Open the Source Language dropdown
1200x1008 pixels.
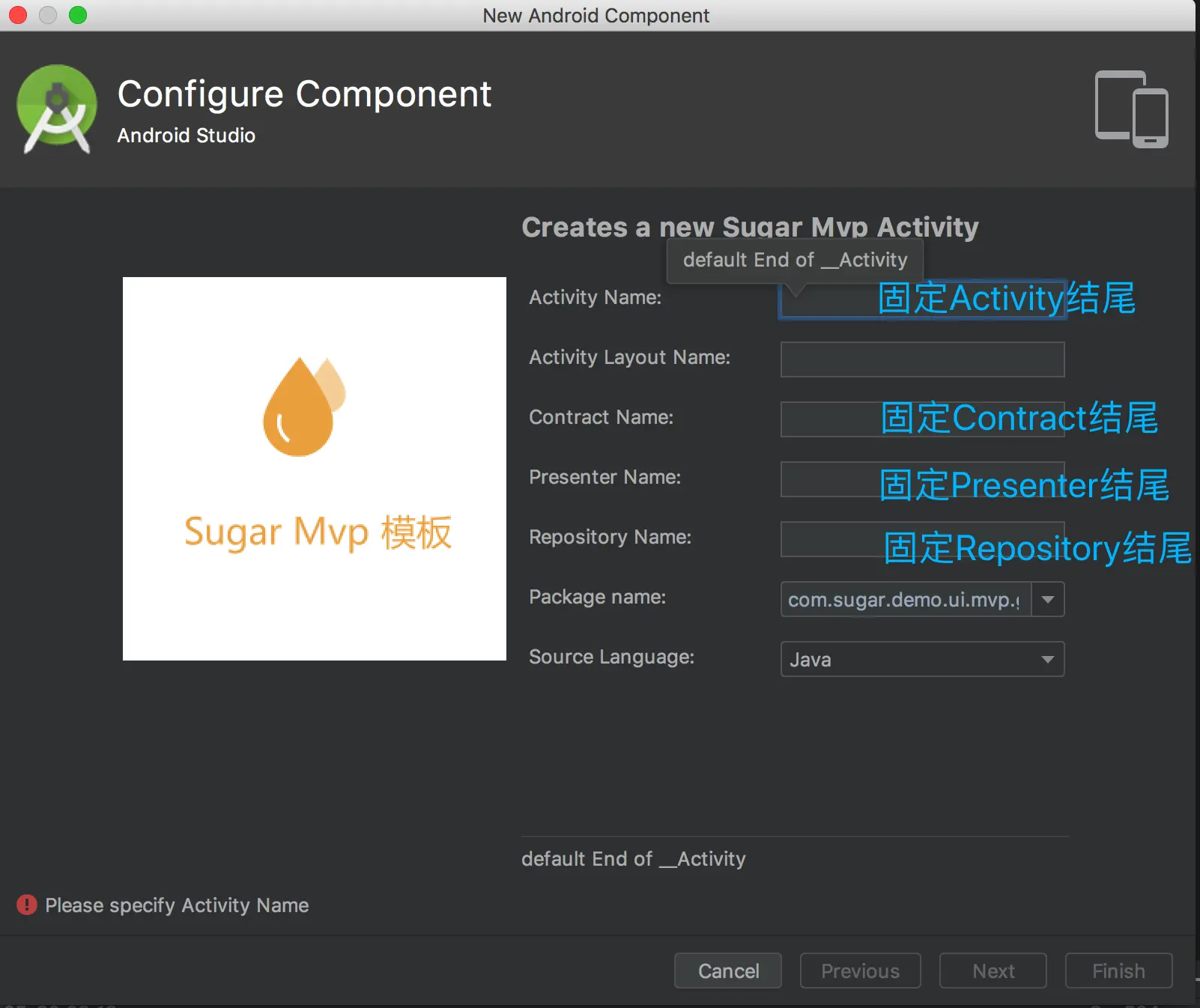pyautogui.click(x=922, y=659)
